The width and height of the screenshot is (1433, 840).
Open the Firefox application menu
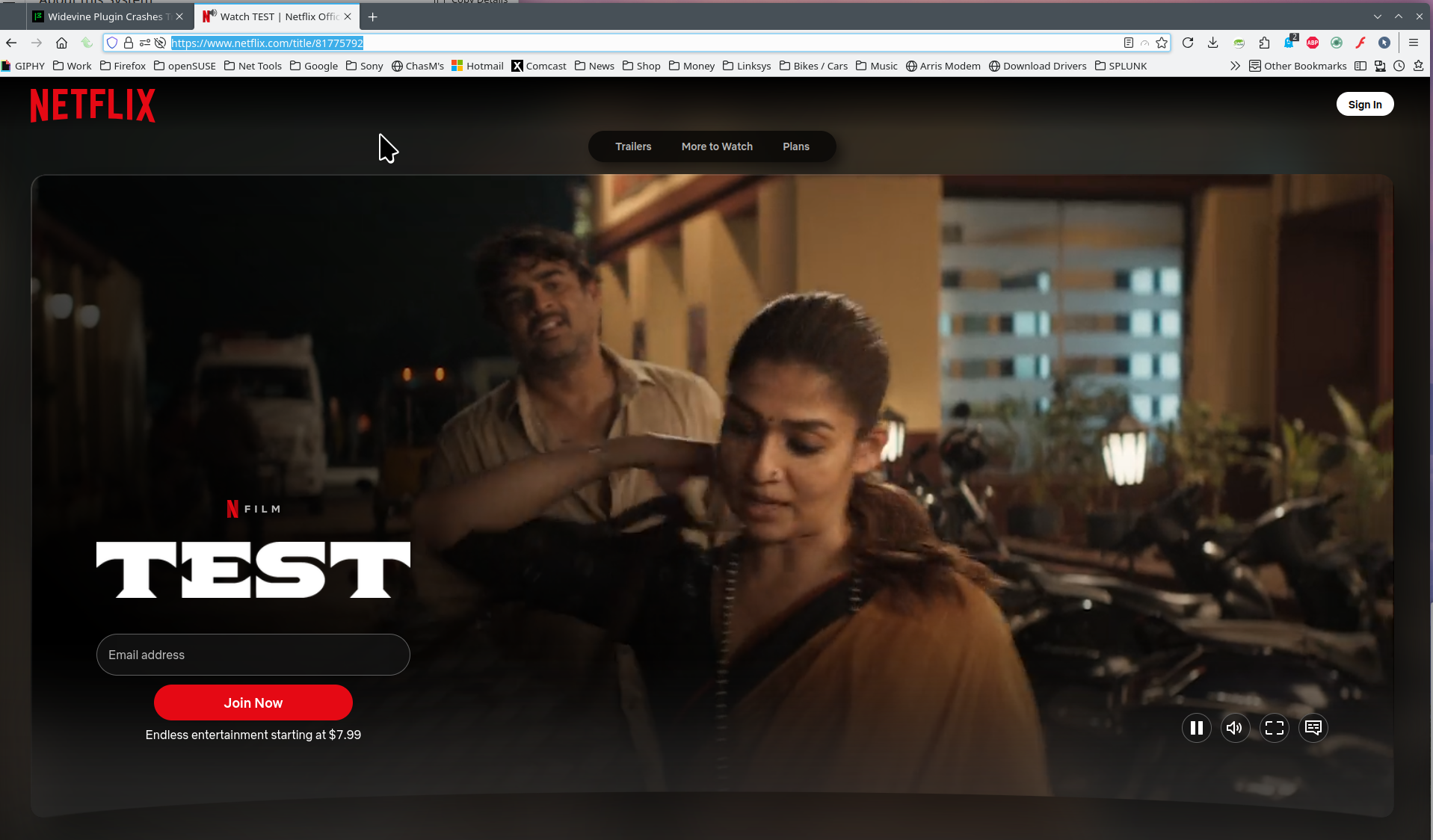coord(1414,43)
